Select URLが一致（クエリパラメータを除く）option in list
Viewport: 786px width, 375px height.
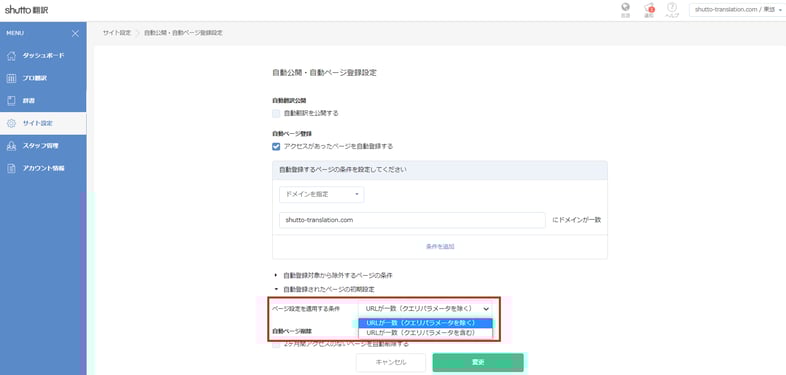pos(426,323)
